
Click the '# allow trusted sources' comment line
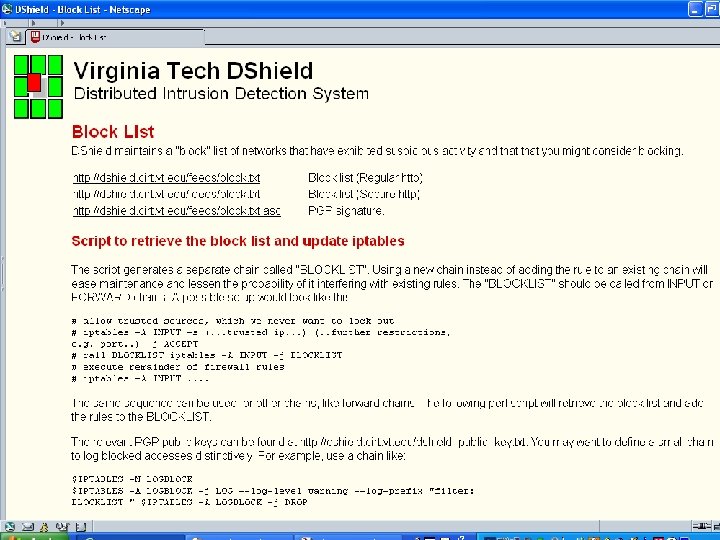(x=233, y=321)
